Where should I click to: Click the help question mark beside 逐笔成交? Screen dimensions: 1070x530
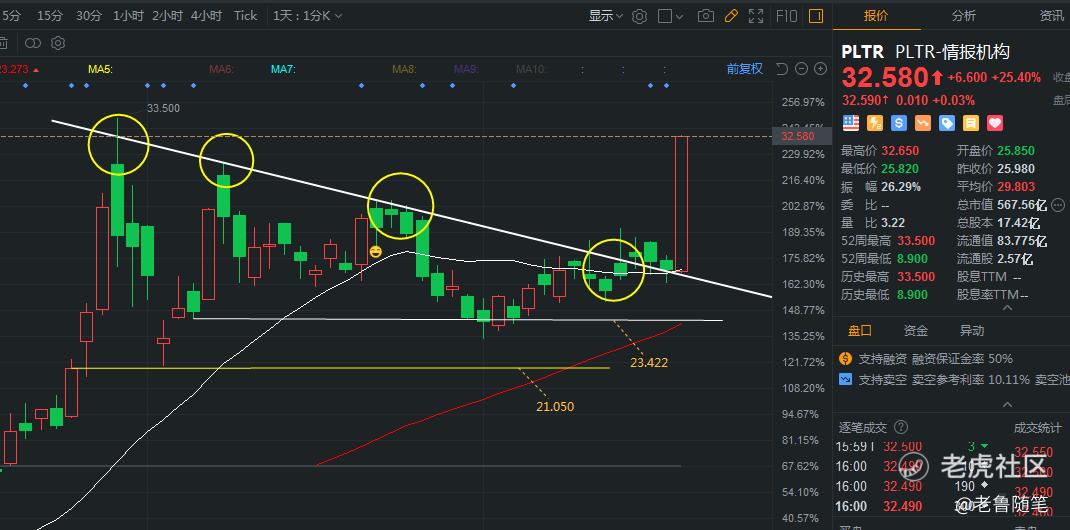coord(901,427)
